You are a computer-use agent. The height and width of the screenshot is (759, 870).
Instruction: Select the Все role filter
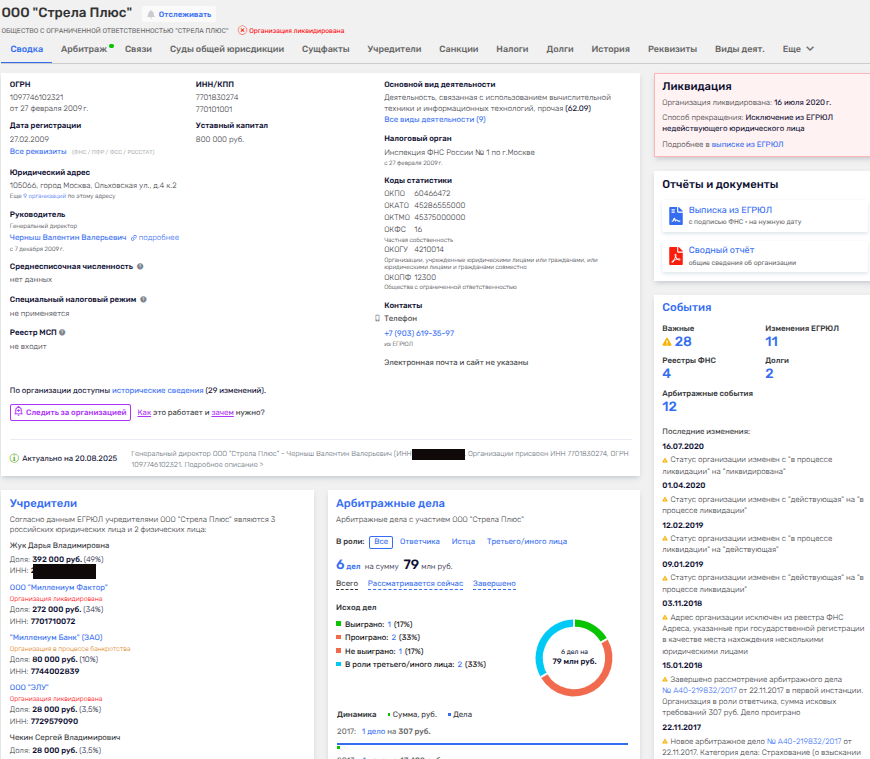[x=380, y=541]
